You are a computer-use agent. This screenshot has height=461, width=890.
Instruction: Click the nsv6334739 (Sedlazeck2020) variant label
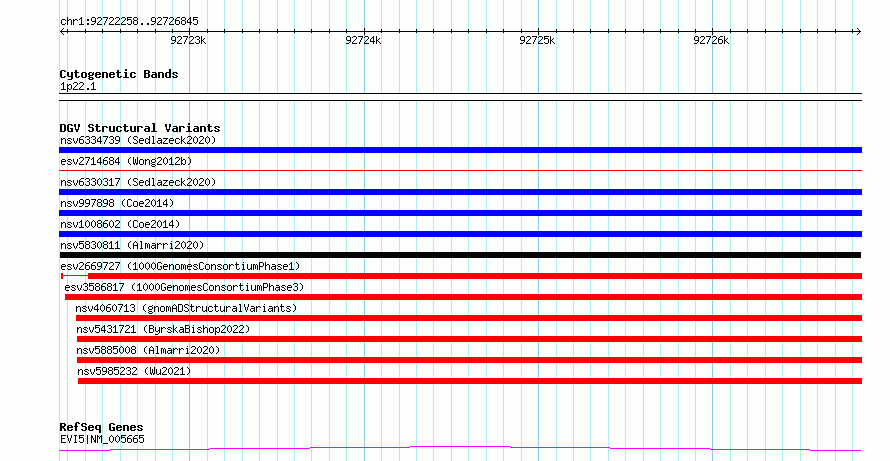pos(138,140)
